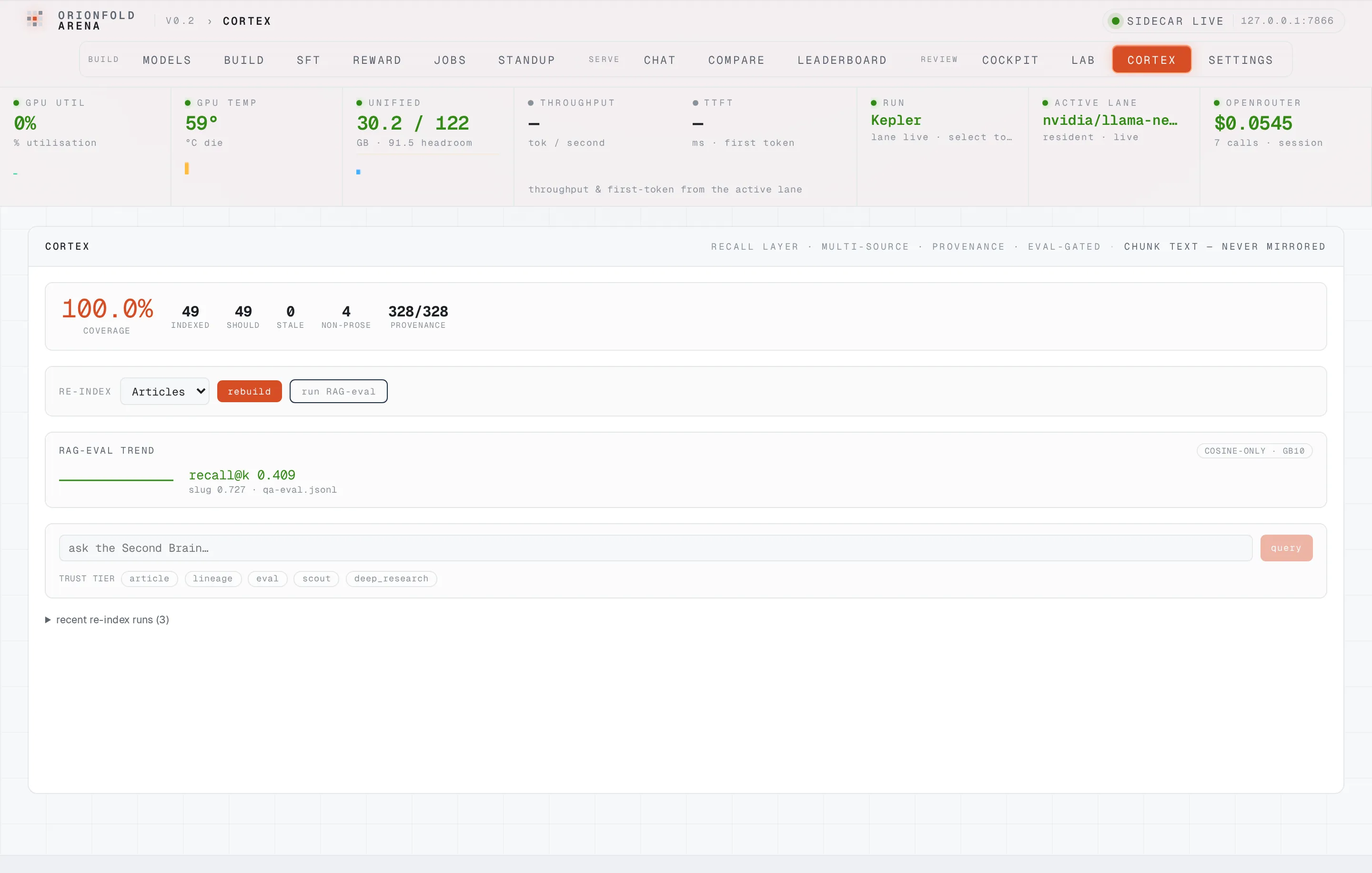Switch to the Leaderboard tab
Viewport: 1372px width, 873px height.
pyautogui.click(x=842, y=60)
